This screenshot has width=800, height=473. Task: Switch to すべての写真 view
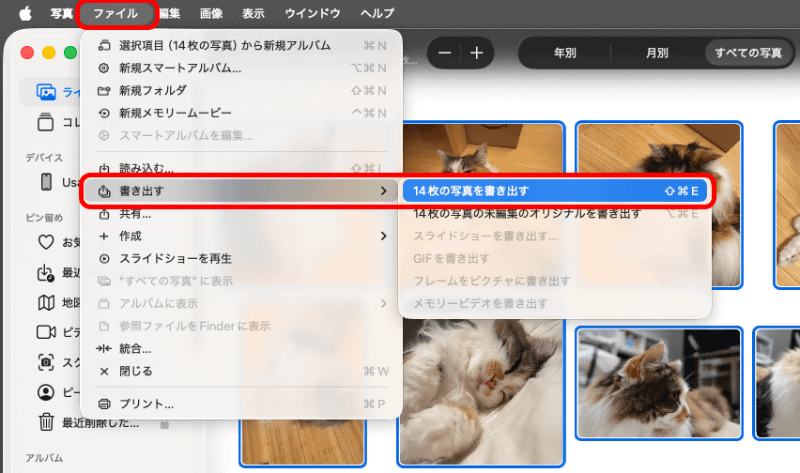(x=748, y=53)
